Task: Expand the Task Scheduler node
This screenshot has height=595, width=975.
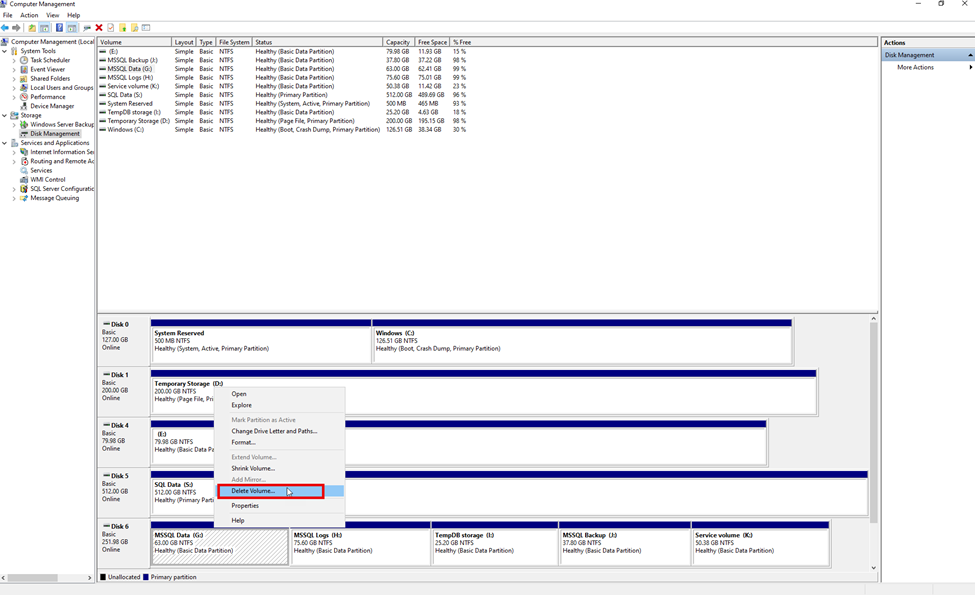Action: [x=14, y=60]
